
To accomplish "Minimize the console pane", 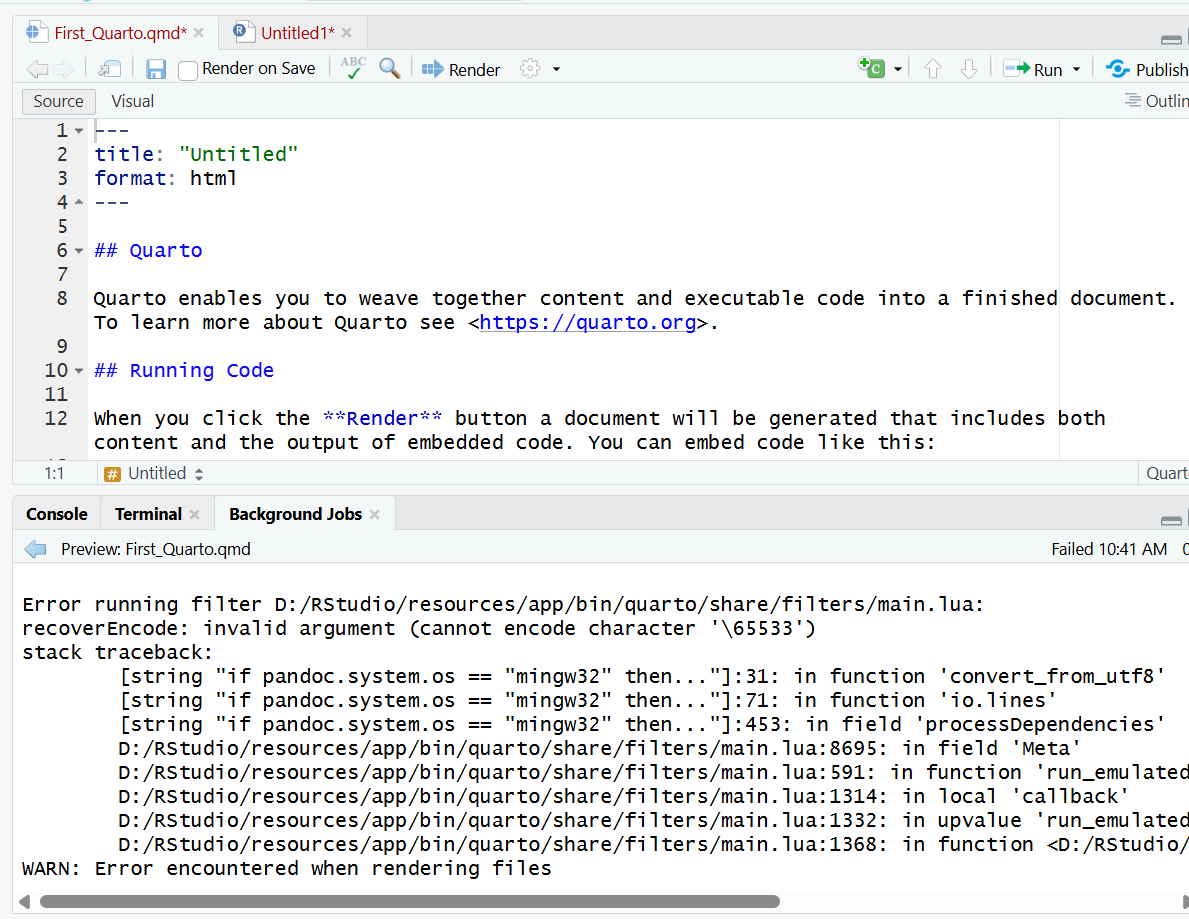I will pos(1171,520).
